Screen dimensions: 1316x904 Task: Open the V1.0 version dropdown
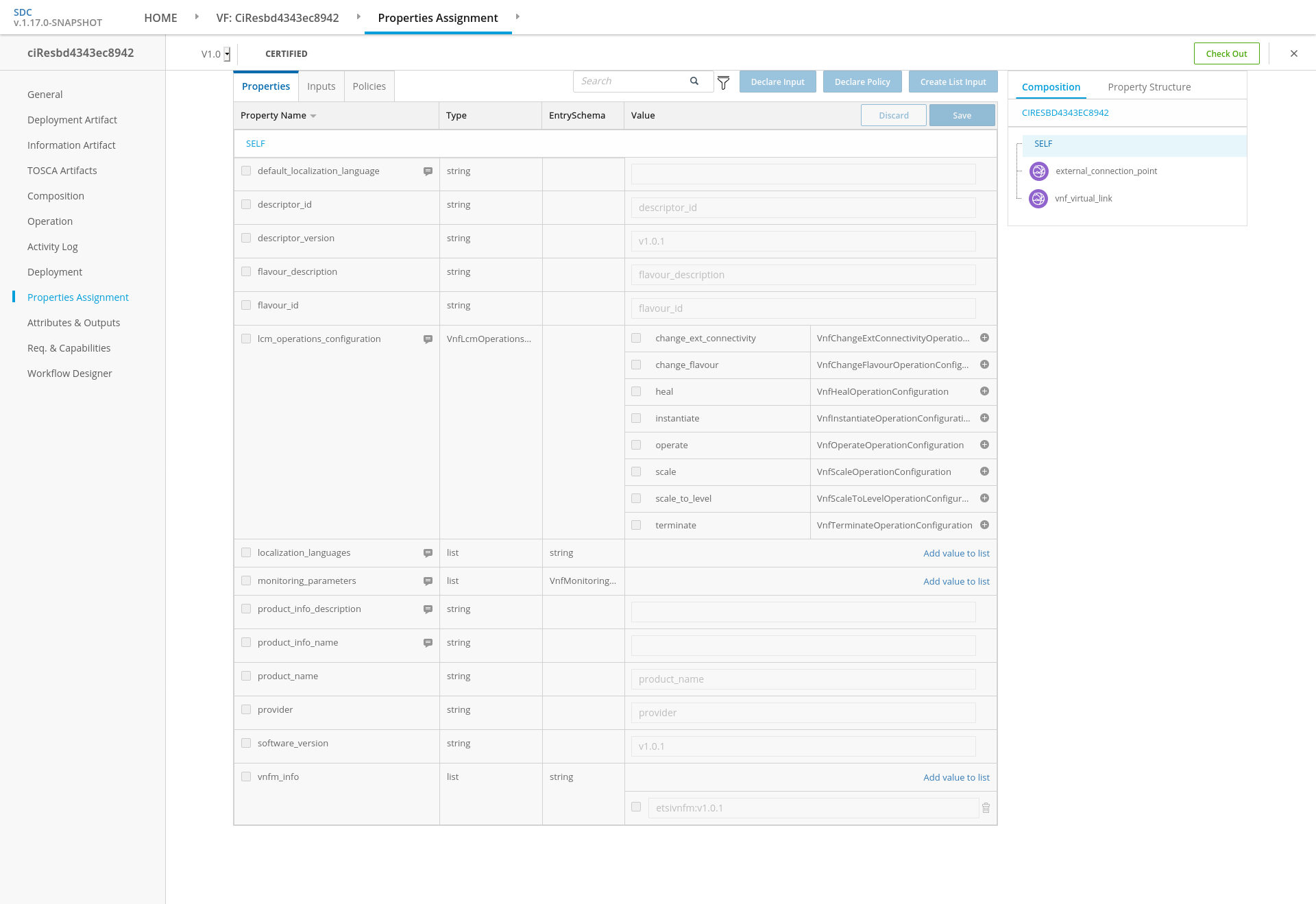coord(227,54)
